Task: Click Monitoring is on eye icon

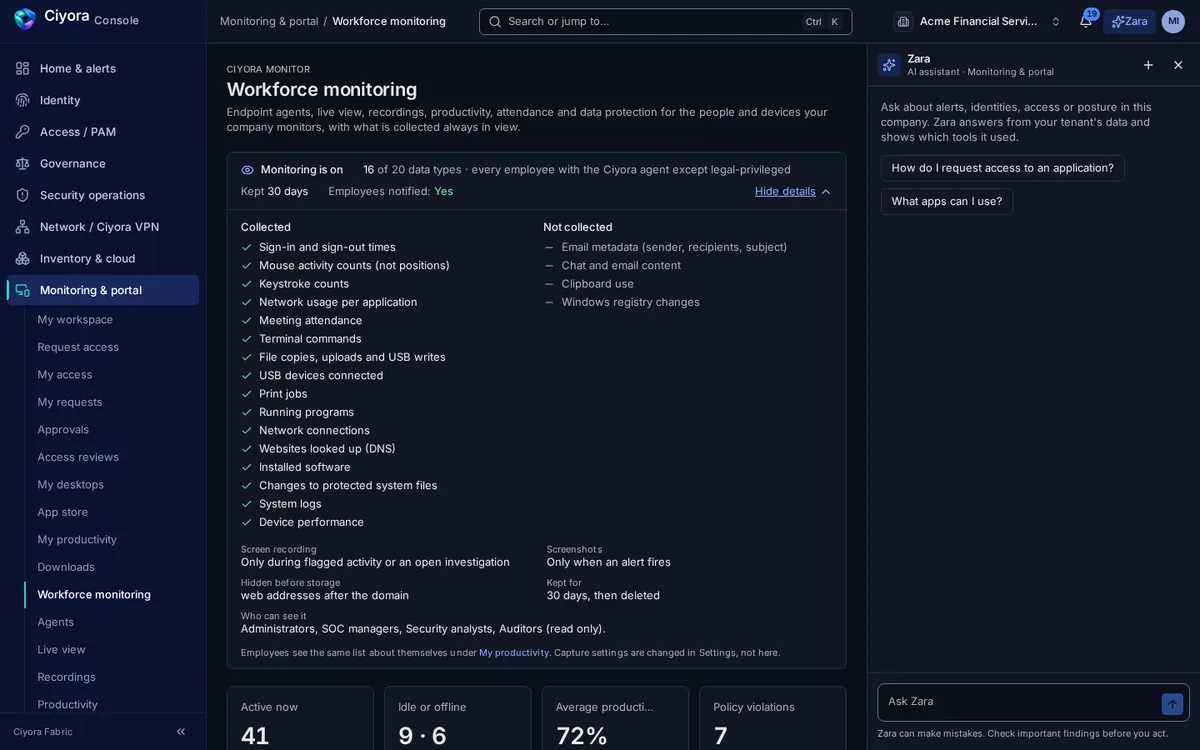Action: pos(248,170)
